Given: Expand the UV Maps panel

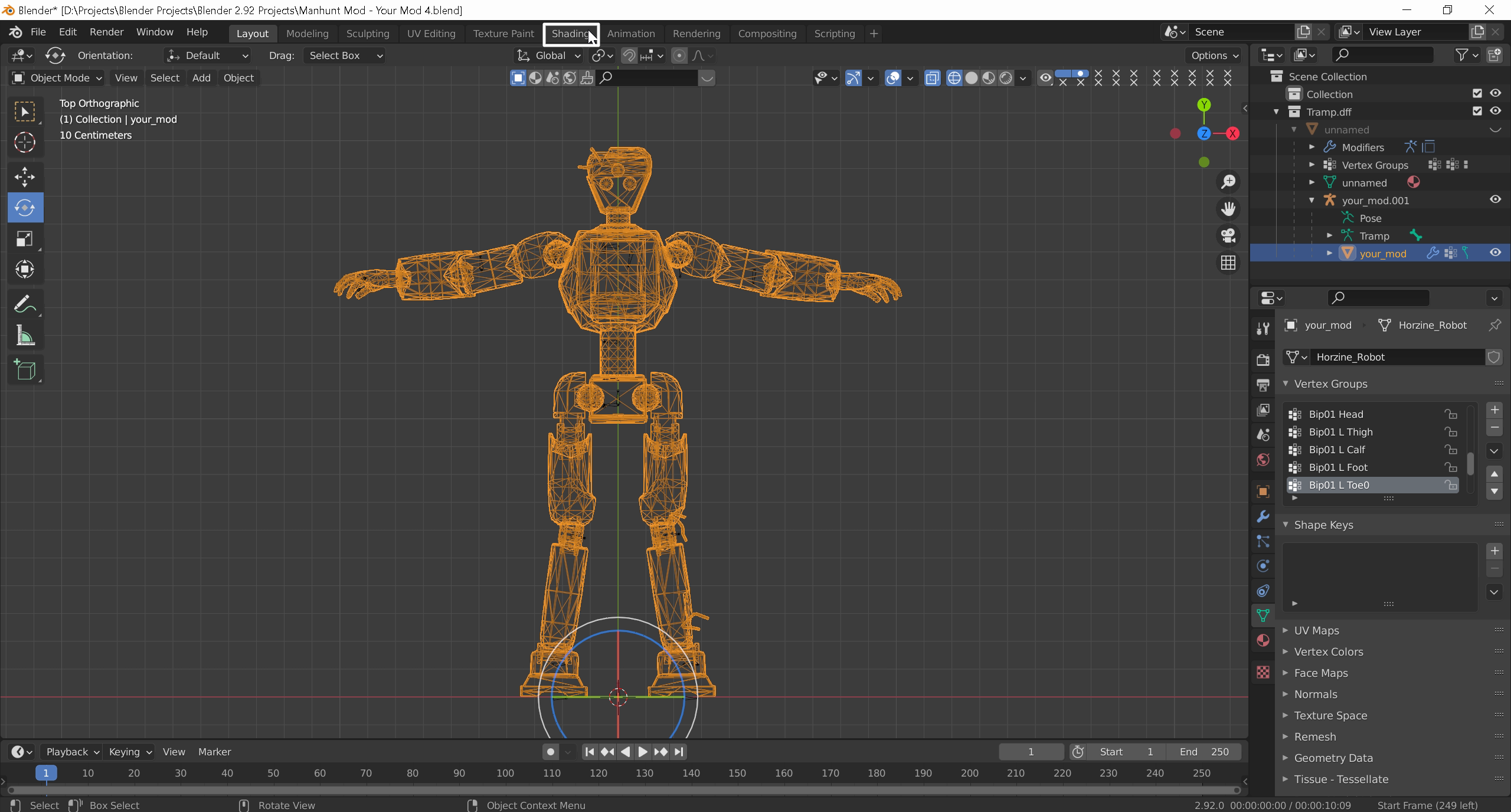Looking at the screenshot, I should [1316, 630].
